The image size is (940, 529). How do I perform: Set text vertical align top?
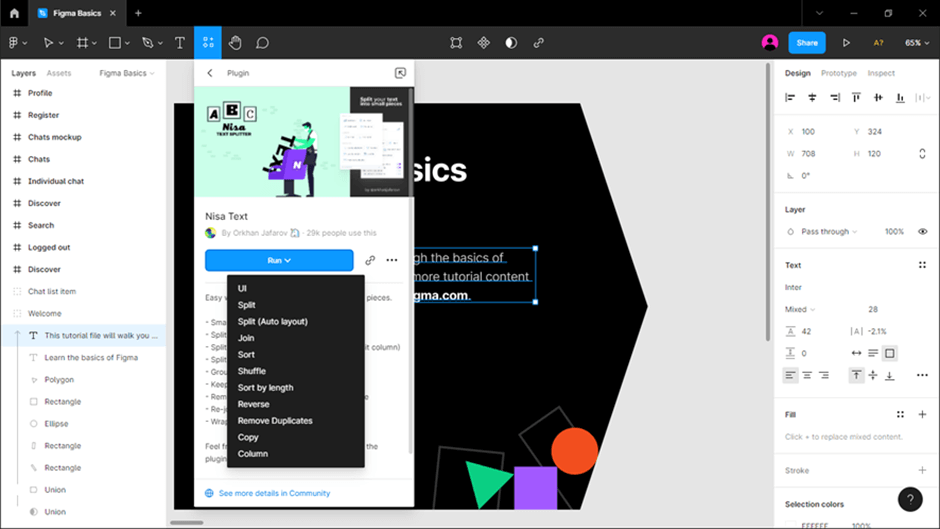click(856, 375)
